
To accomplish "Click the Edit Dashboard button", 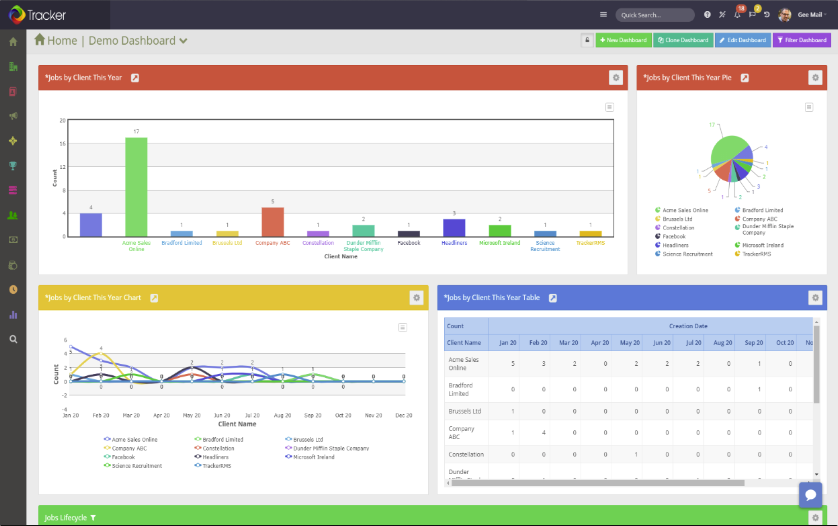I will 743,40.
